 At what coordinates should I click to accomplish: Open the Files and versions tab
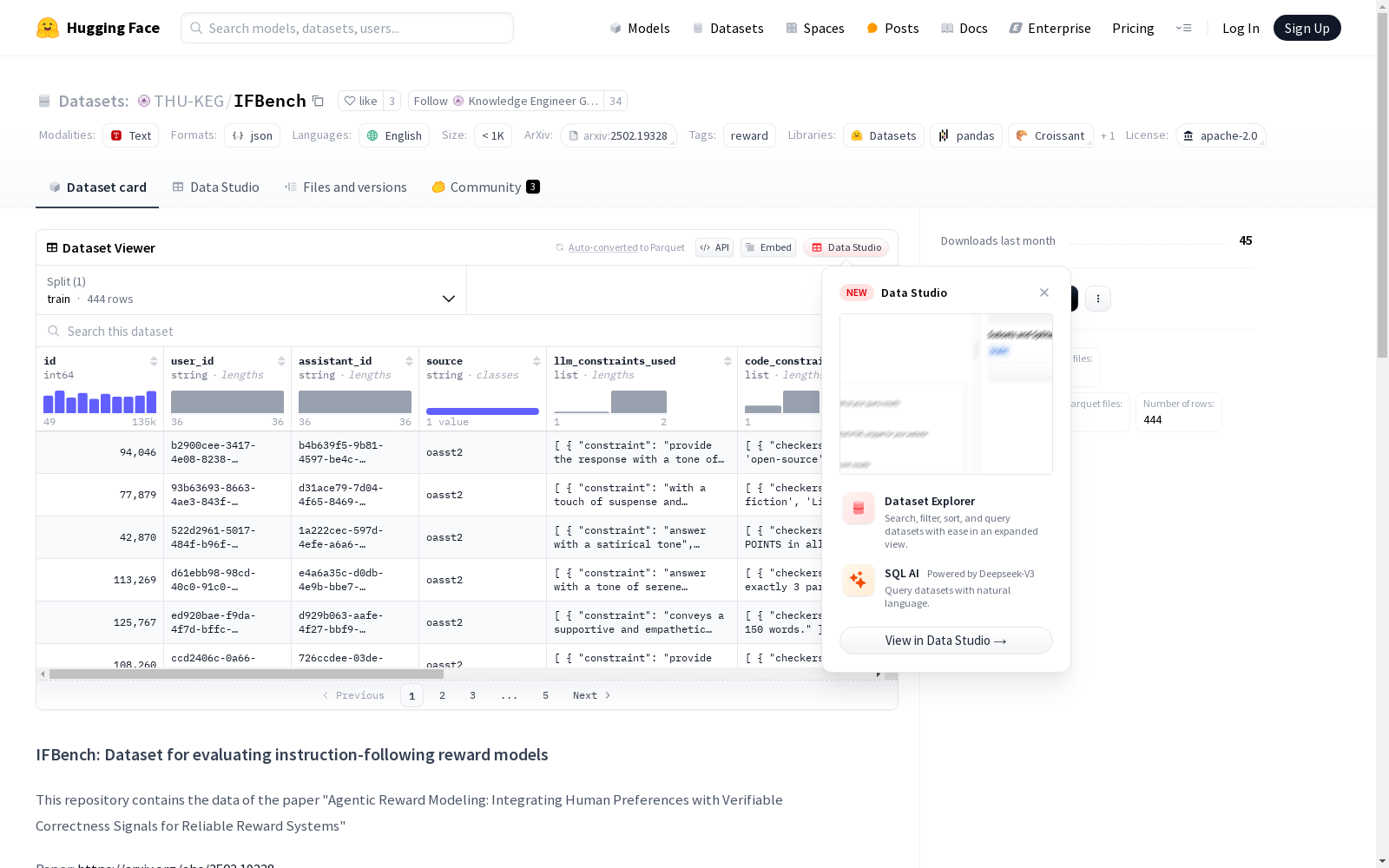(346, 187)
